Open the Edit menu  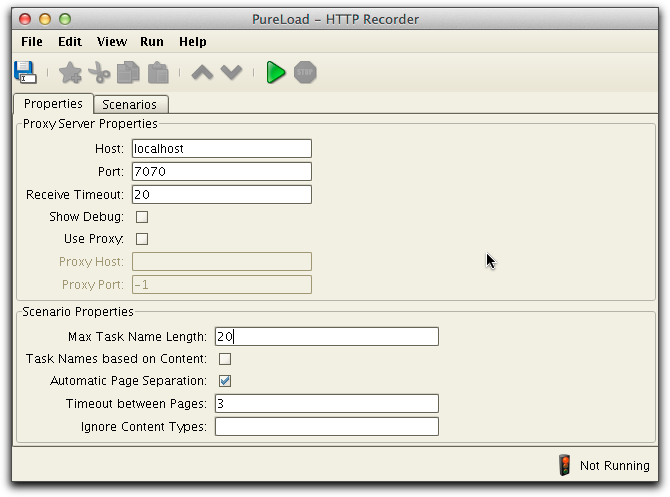[70, 42]
